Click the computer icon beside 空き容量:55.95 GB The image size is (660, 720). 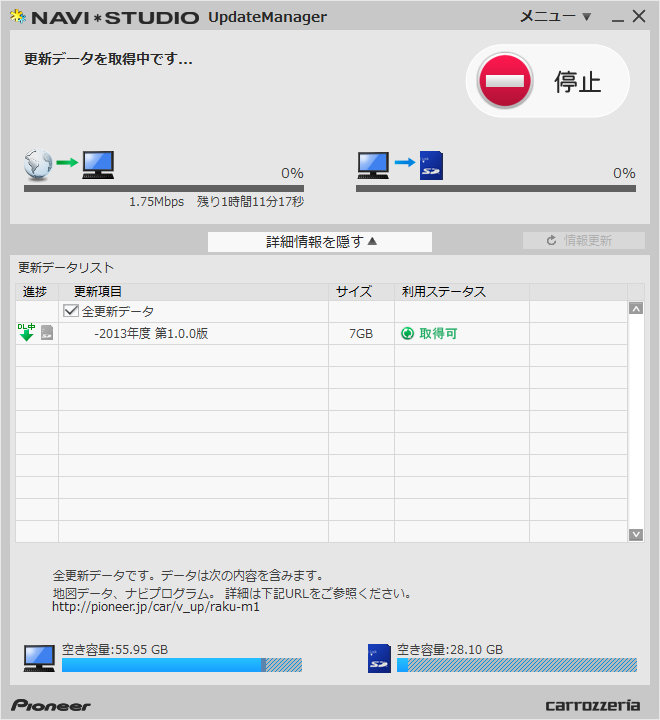[x=39, y=659]
